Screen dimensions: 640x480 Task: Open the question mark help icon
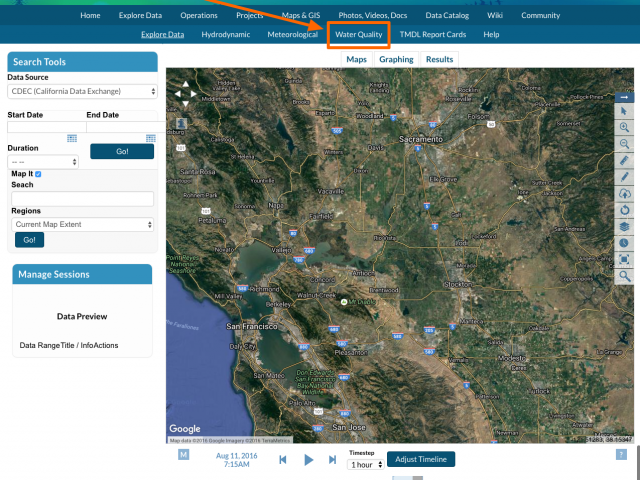point(621,454)
